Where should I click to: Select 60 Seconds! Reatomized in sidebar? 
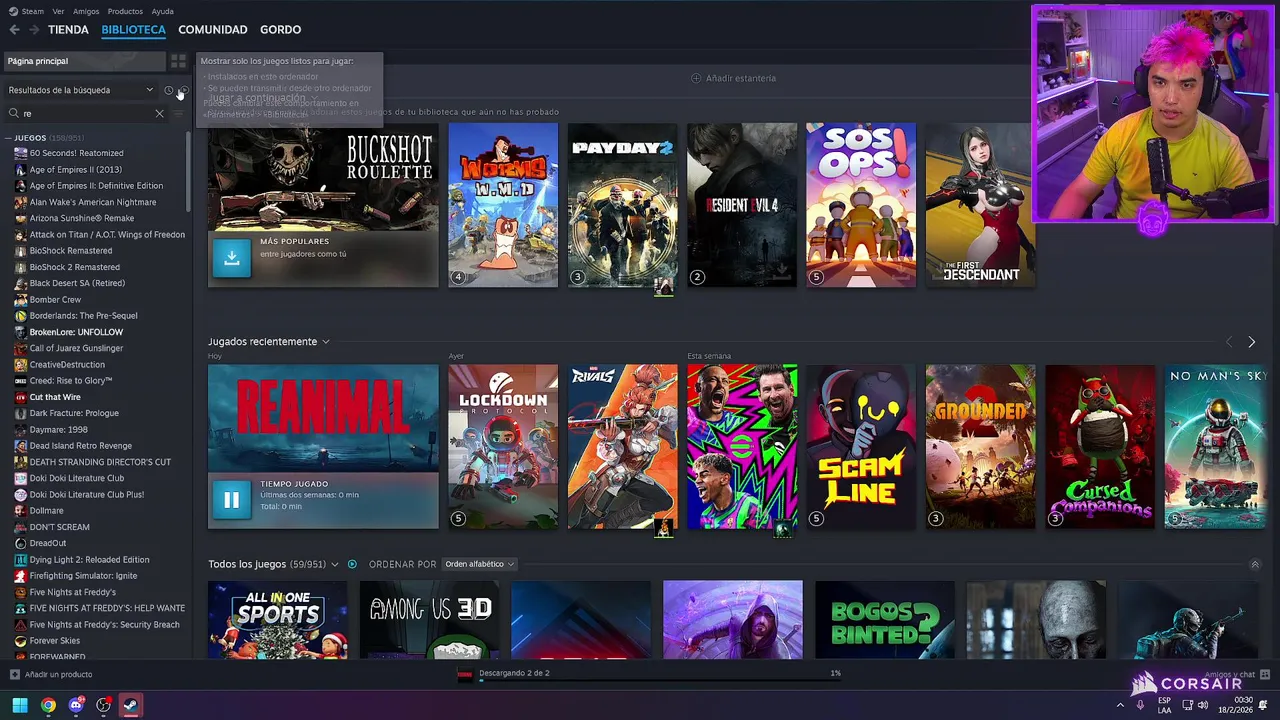tap(76, 153)
